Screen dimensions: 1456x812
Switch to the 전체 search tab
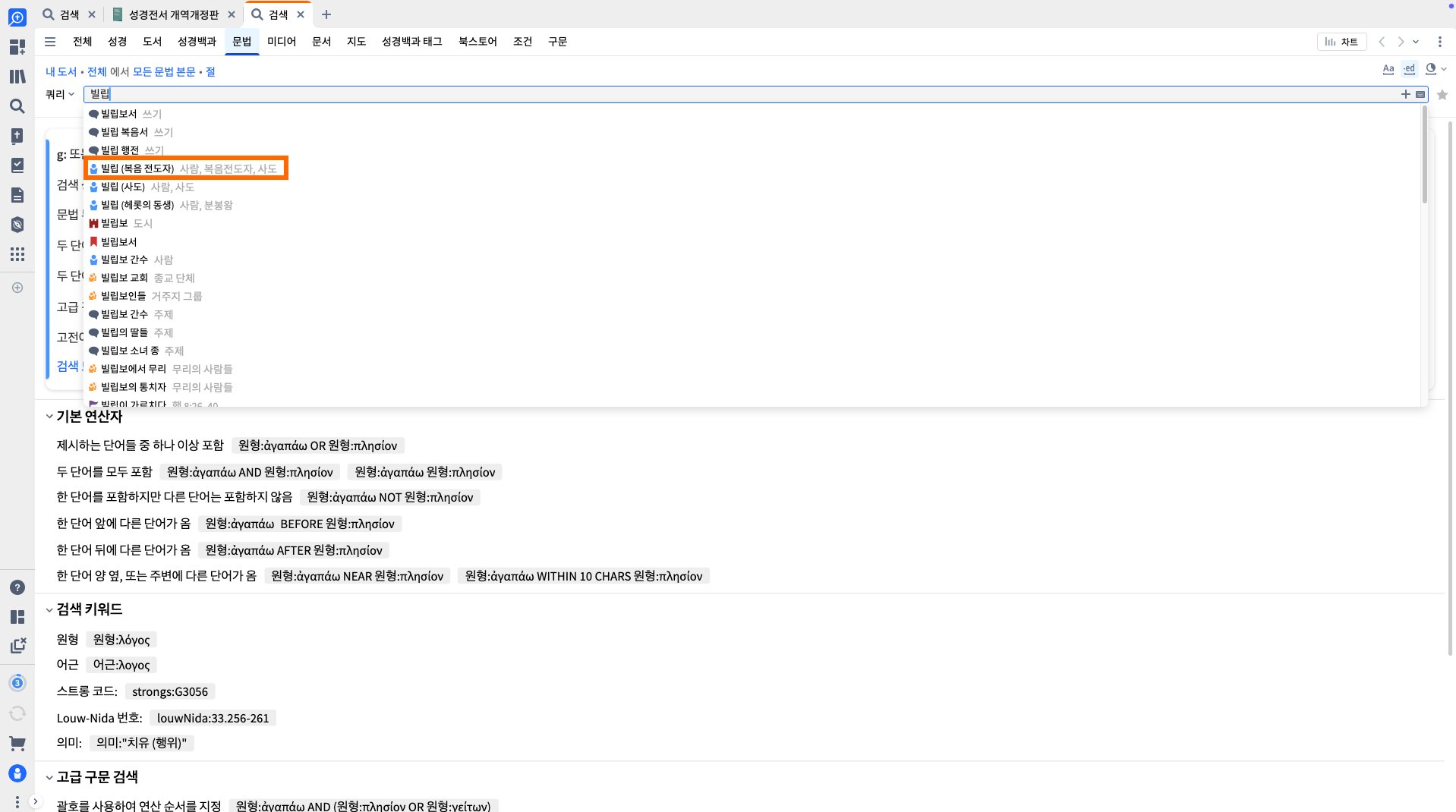pyautogui.click(x=82, y=42)
